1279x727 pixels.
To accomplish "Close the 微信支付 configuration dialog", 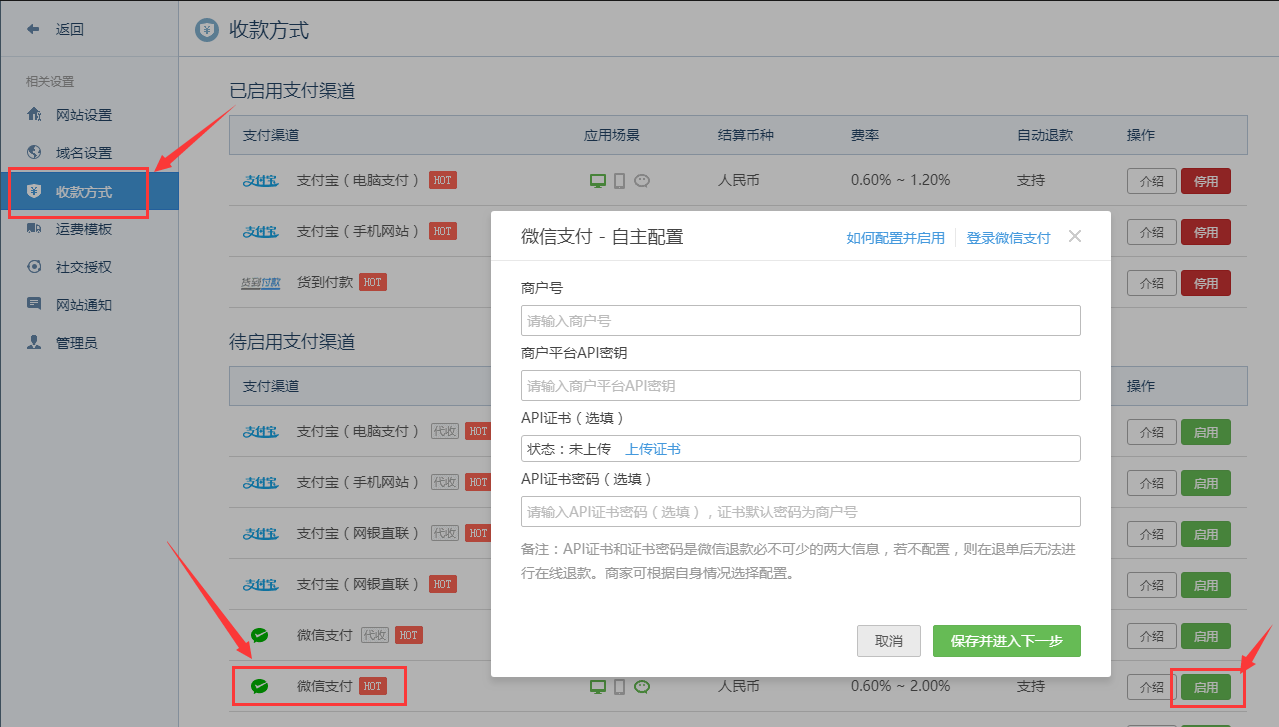I will point(1074,236).
